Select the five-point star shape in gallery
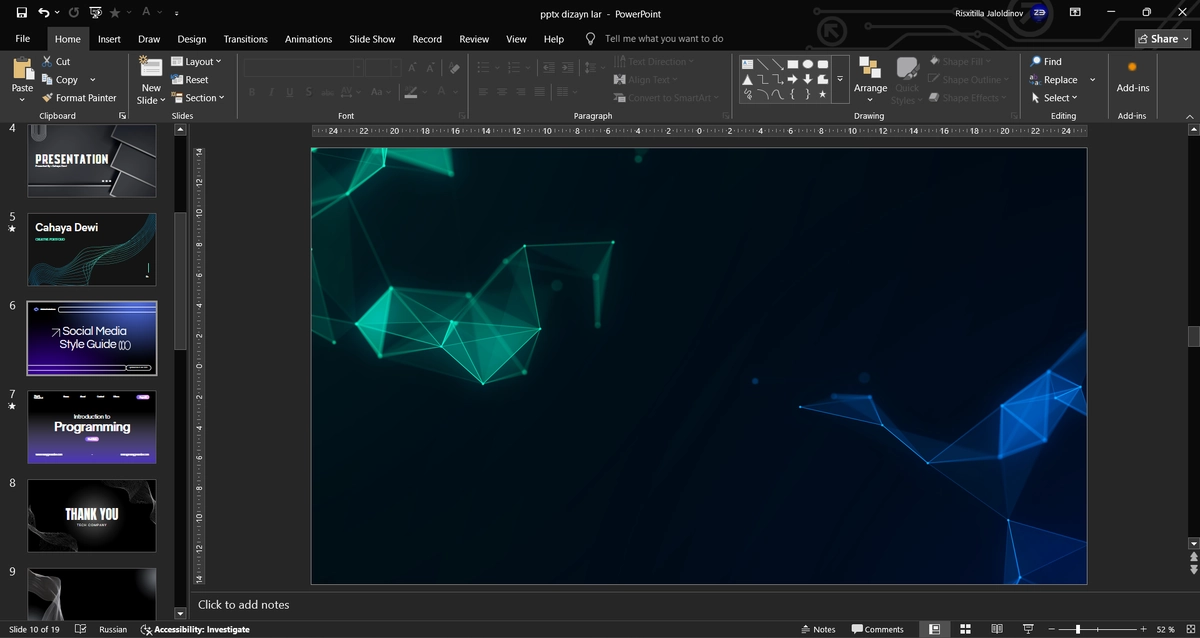 pyautogui.click(x=823, y=94)
